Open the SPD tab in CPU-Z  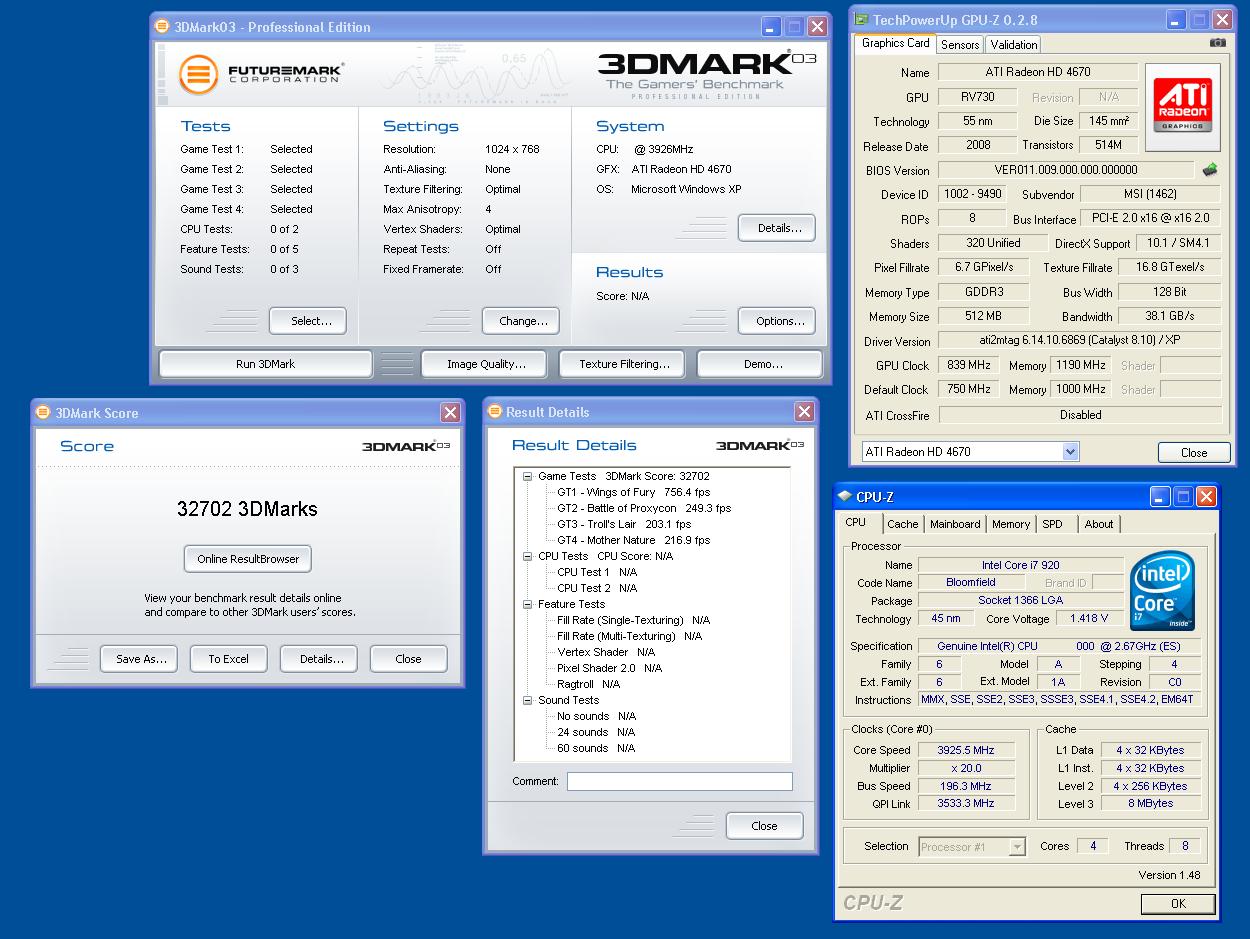(x=1052, y=524)
